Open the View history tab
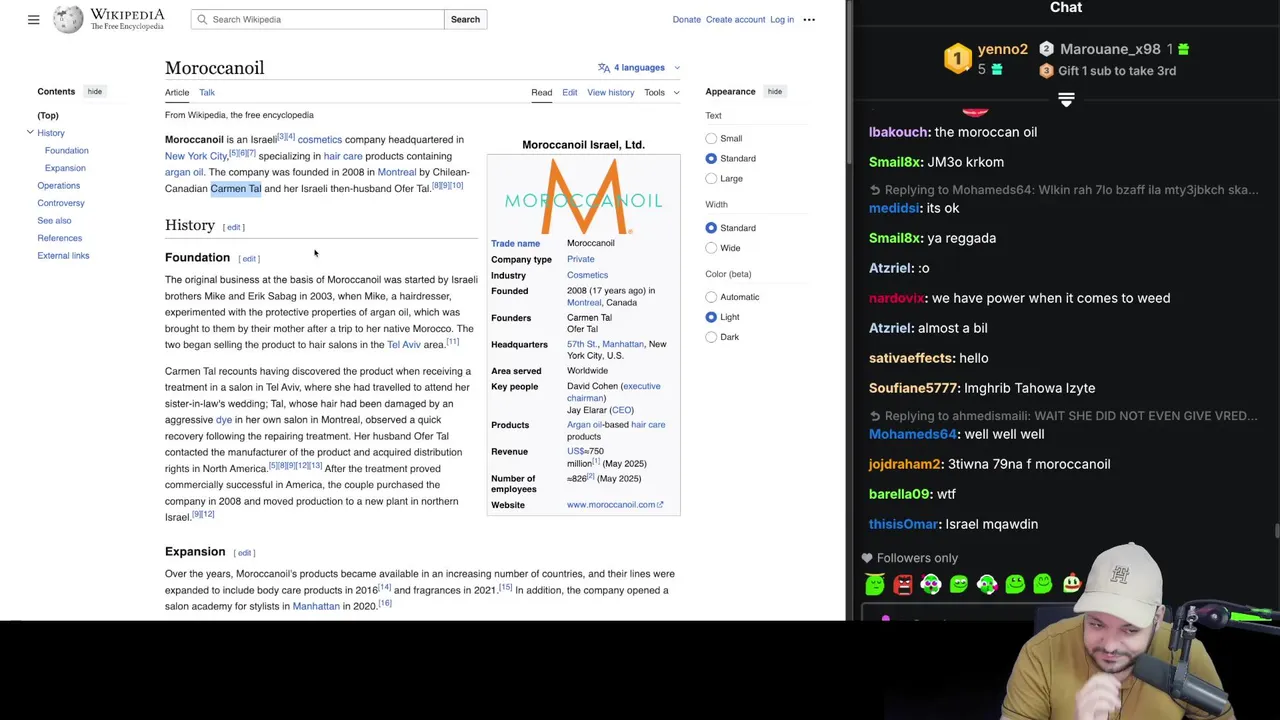1280x720 pixels. 610,92
